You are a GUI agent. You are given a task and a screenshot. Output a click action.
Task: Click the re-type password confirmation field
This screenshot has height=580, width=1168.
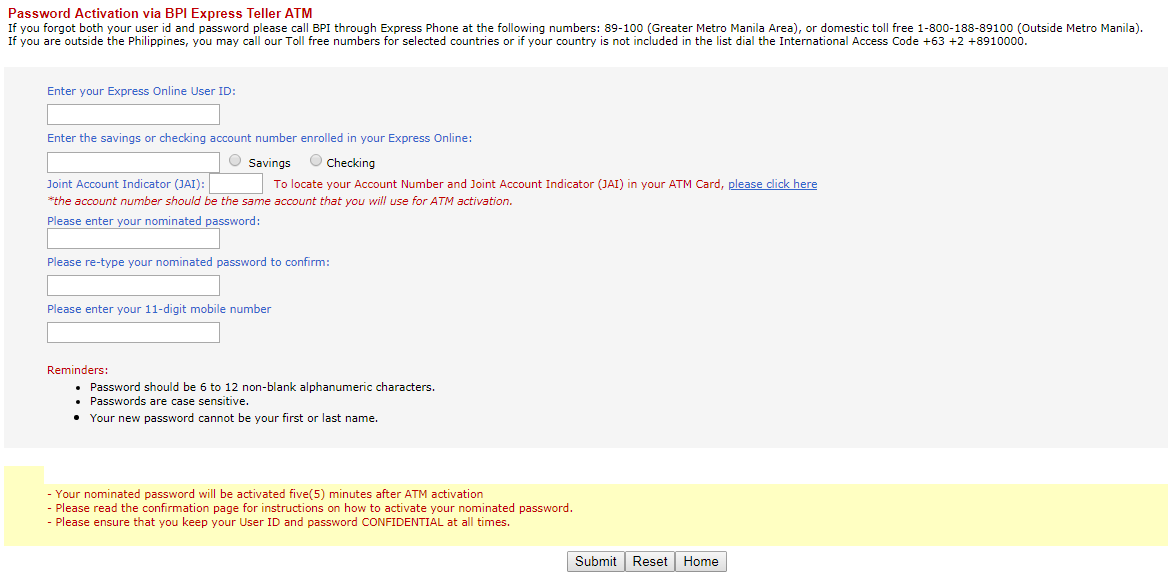point(133,285)
